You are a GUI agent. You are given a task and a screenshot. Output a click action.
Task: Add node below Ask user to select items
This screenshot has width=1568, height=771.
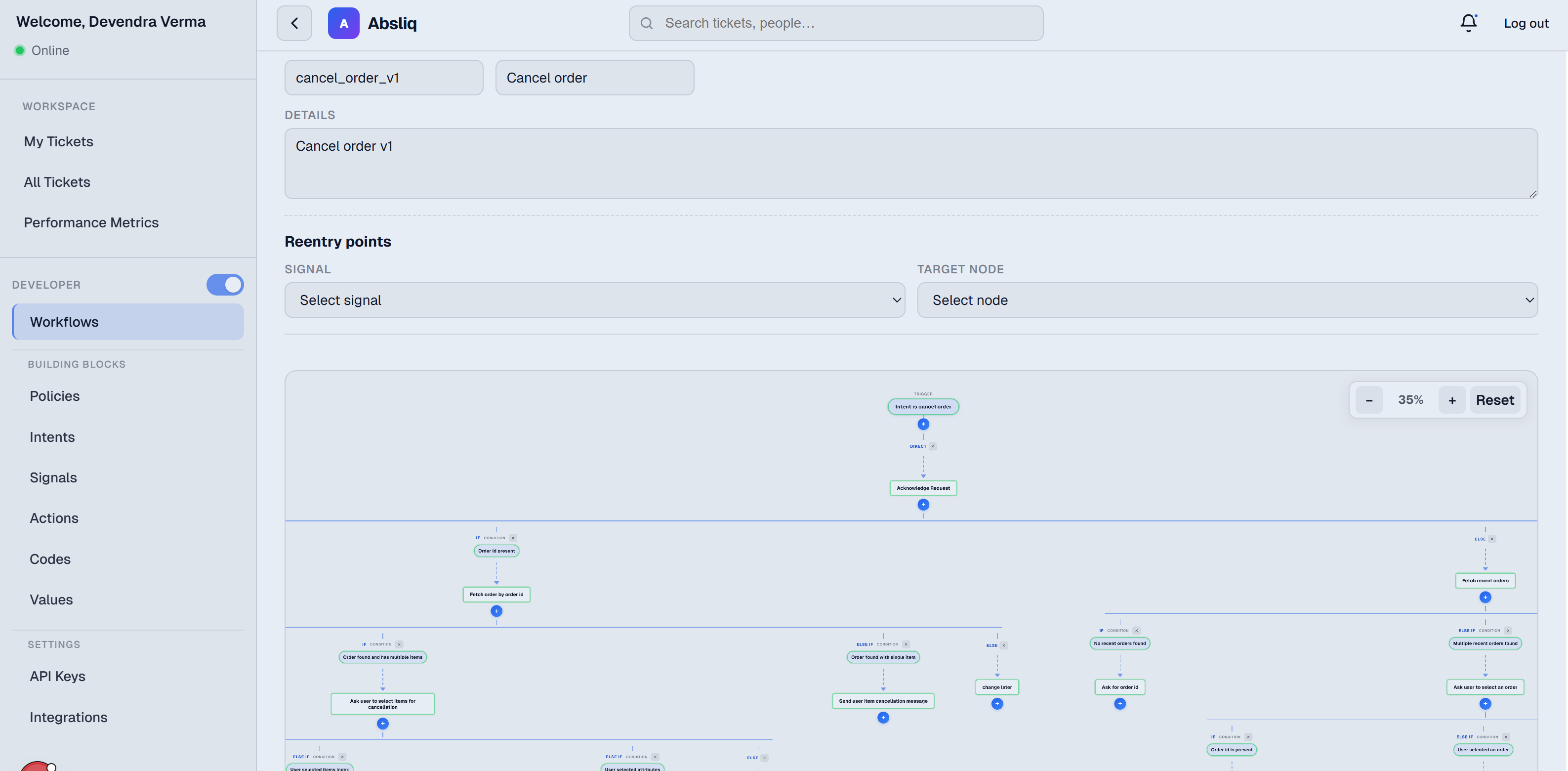tap(382, 724)
